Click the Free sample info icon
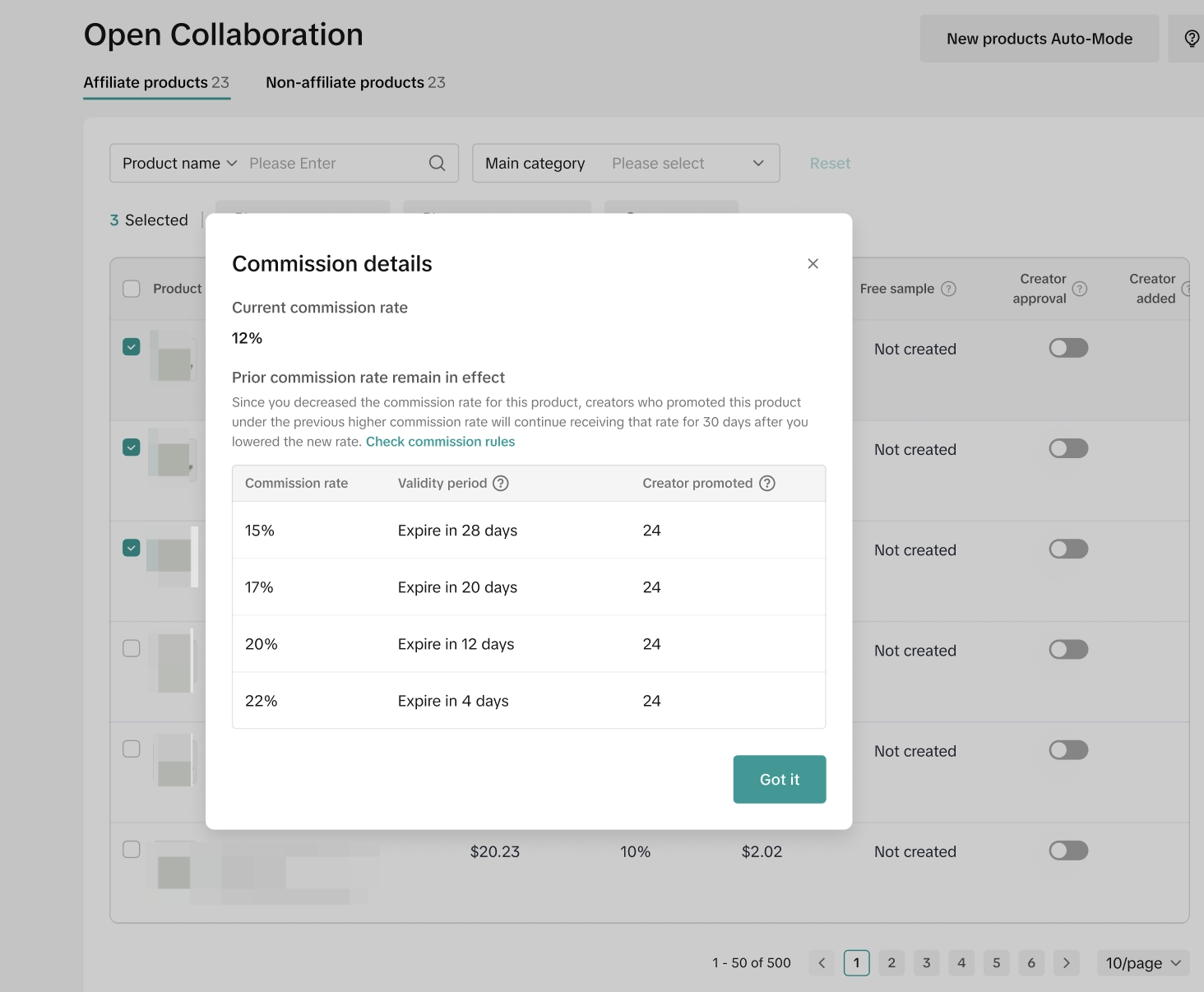Screen dimensions: 1204x992 click(x=948, y=289)
